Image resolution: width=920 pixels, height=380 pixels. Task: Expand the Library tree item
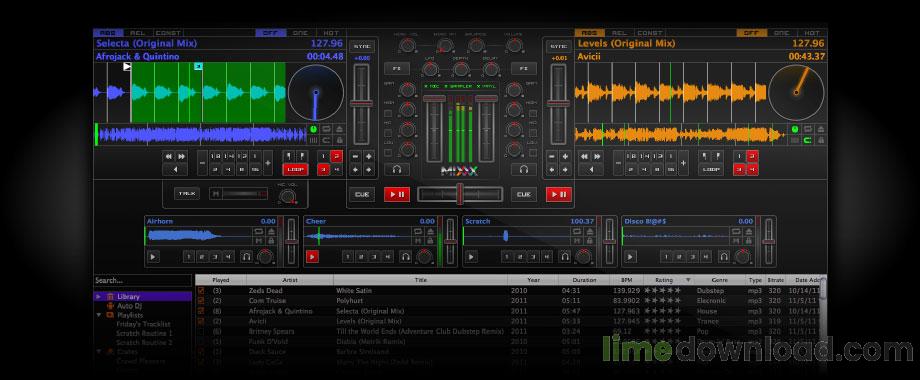[99, 297]
